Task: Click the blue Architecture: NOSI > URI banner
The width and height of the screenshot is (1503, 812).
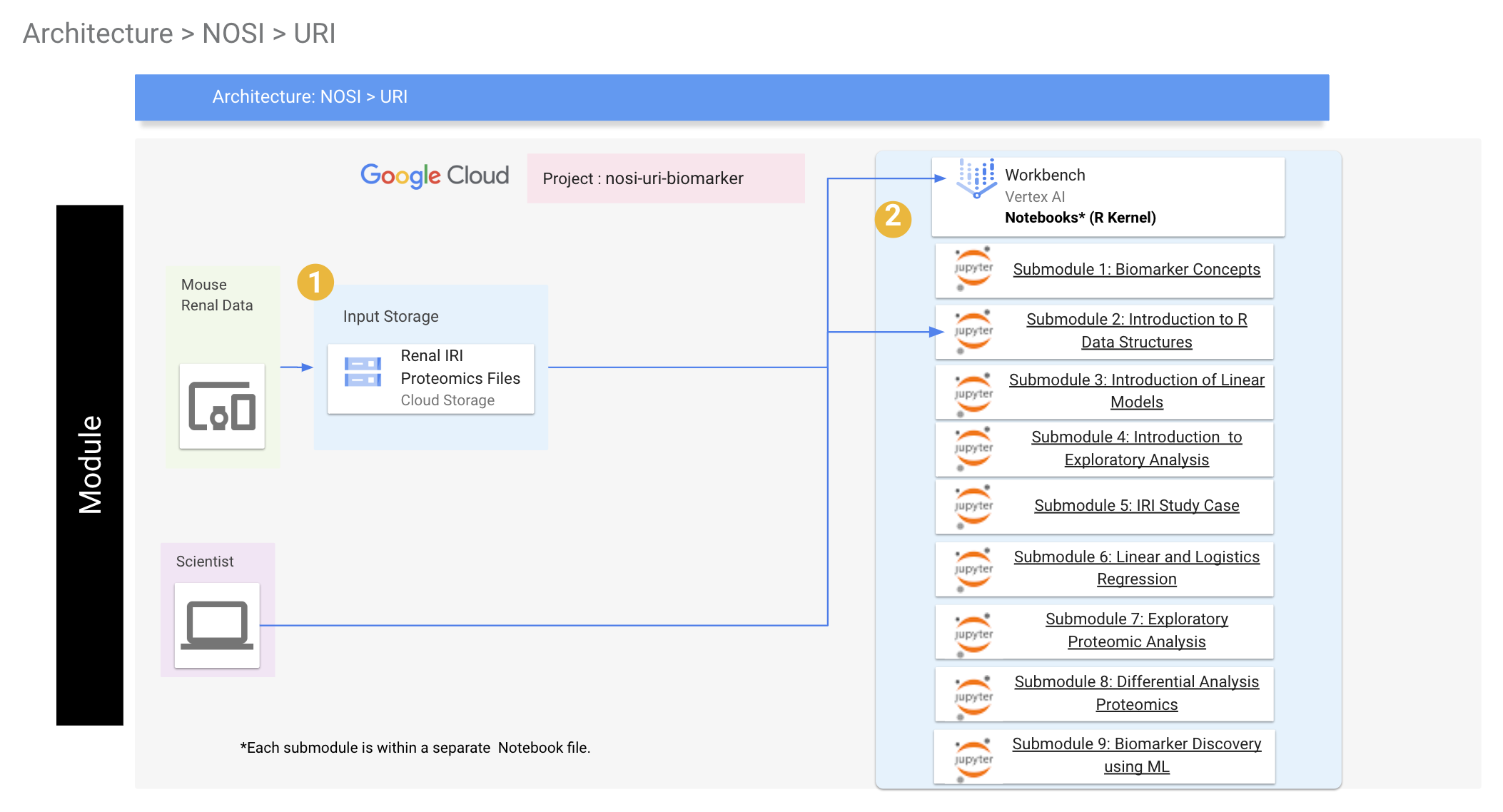Action: point(731,97)
